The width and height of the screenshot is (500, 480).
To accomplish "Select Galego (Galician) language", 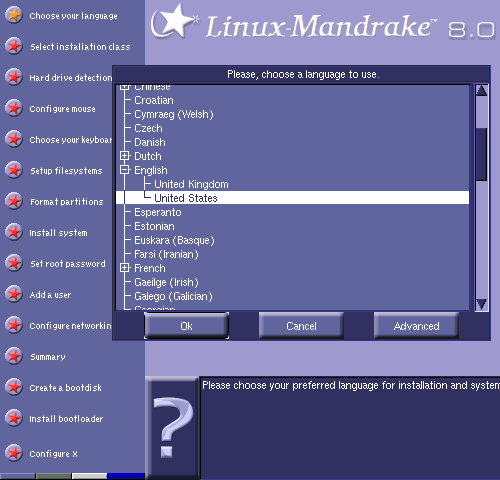I will [173, 296].
